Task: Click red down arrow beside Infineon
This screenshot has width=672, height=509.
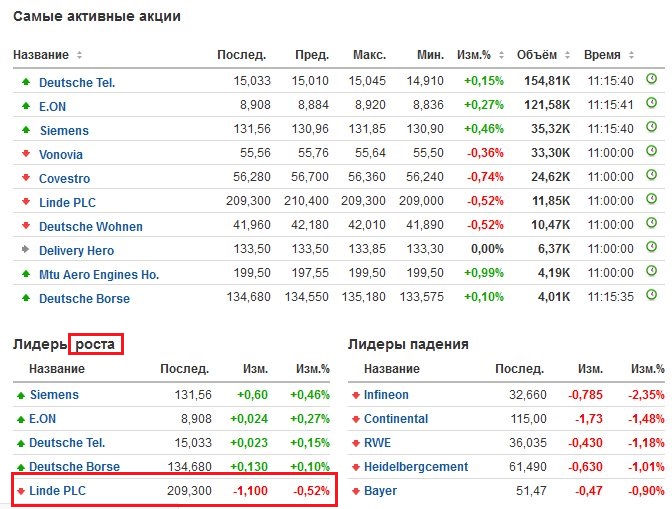Action: click(x=356, y=395)
